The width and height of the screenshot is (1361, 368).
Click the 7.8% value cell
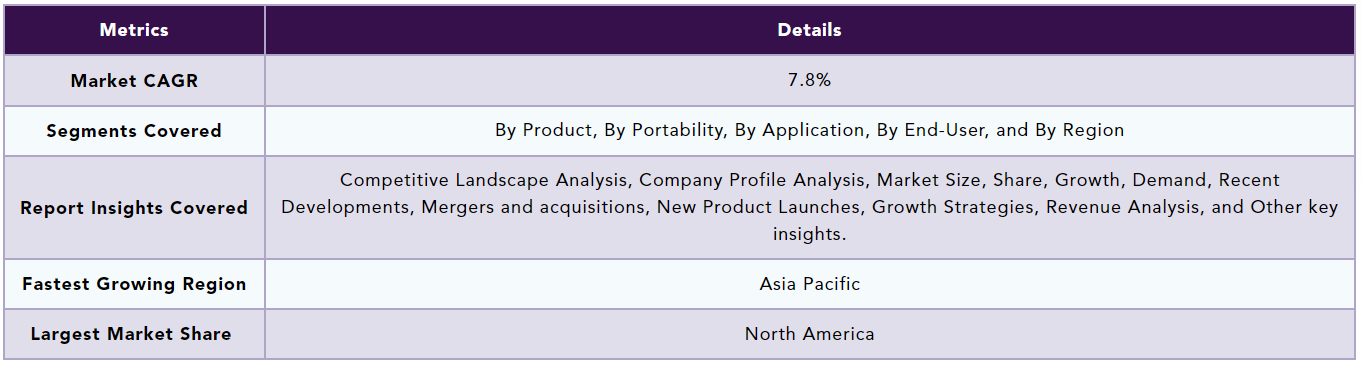(809, 80)
